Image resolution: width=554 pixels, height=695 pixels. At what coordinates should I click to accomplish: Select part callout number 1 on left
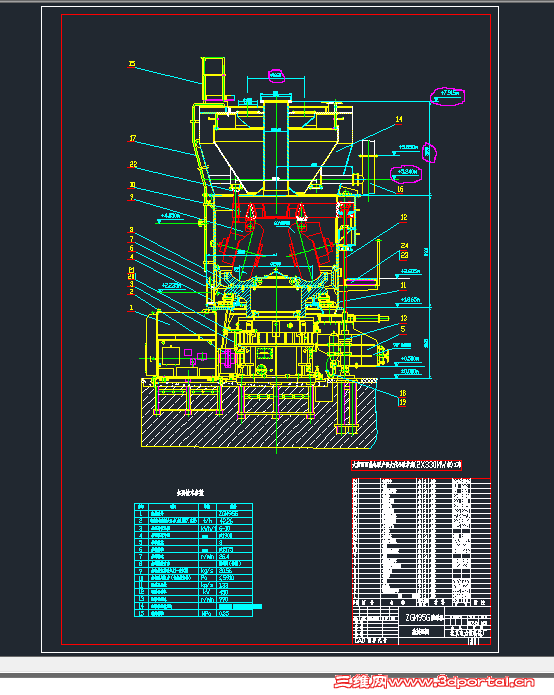click(131, 308)
